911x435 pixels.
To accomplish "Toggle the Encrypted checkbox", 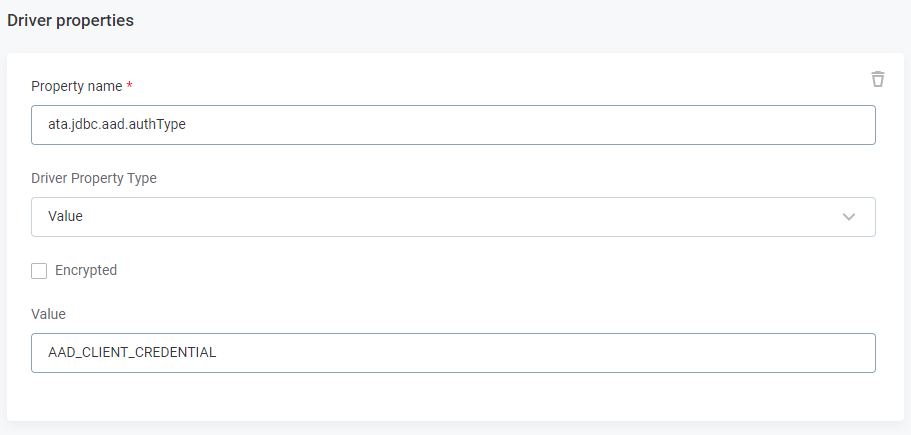I will [39, 271].
